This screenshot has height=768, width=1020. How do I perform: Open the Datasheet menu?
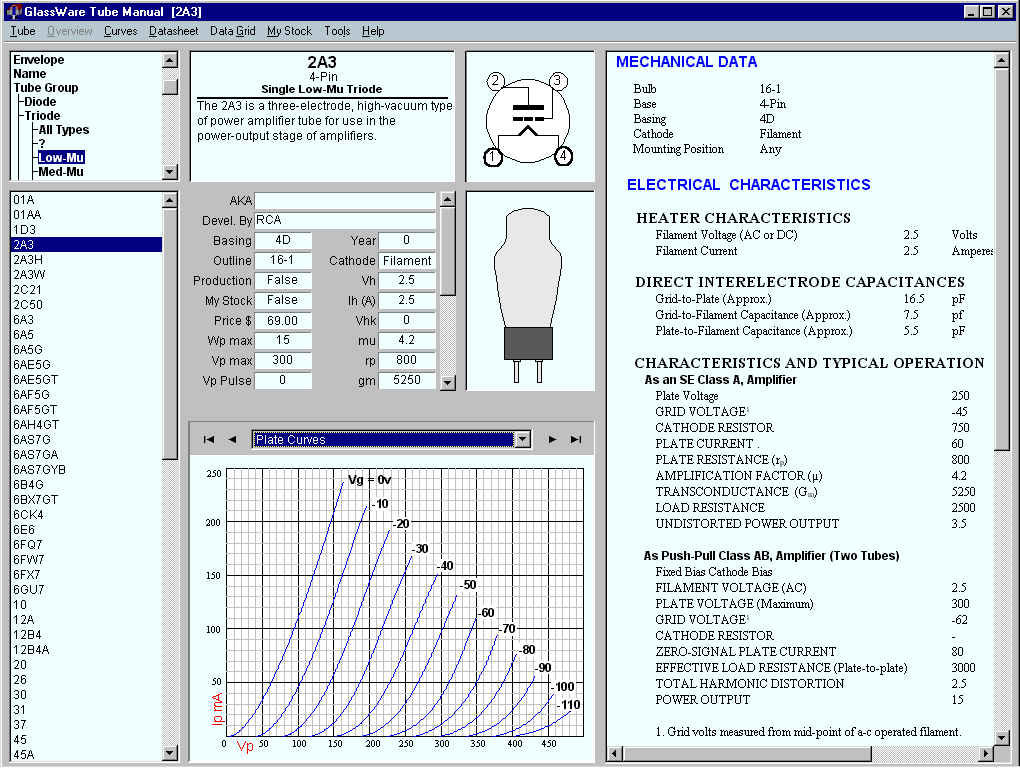(x=173, y=31)
